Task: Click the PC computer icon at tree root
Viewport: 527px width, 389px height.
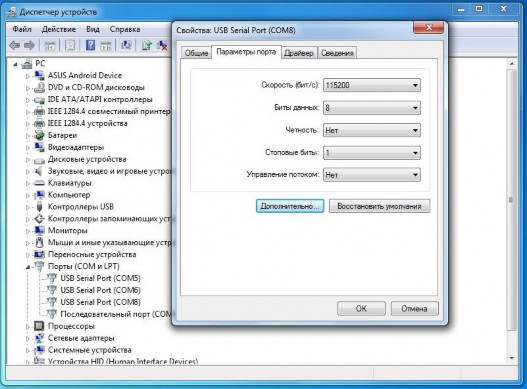Action: point(27,64)
